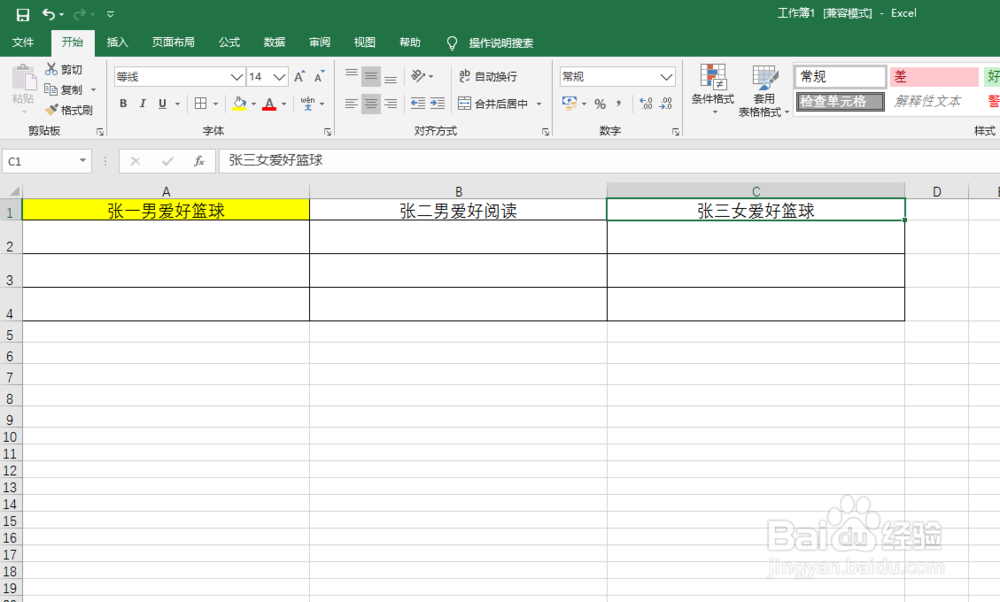Open Conditional Formatting 条件格式
1000x602 pixels.
click(713, 89)
